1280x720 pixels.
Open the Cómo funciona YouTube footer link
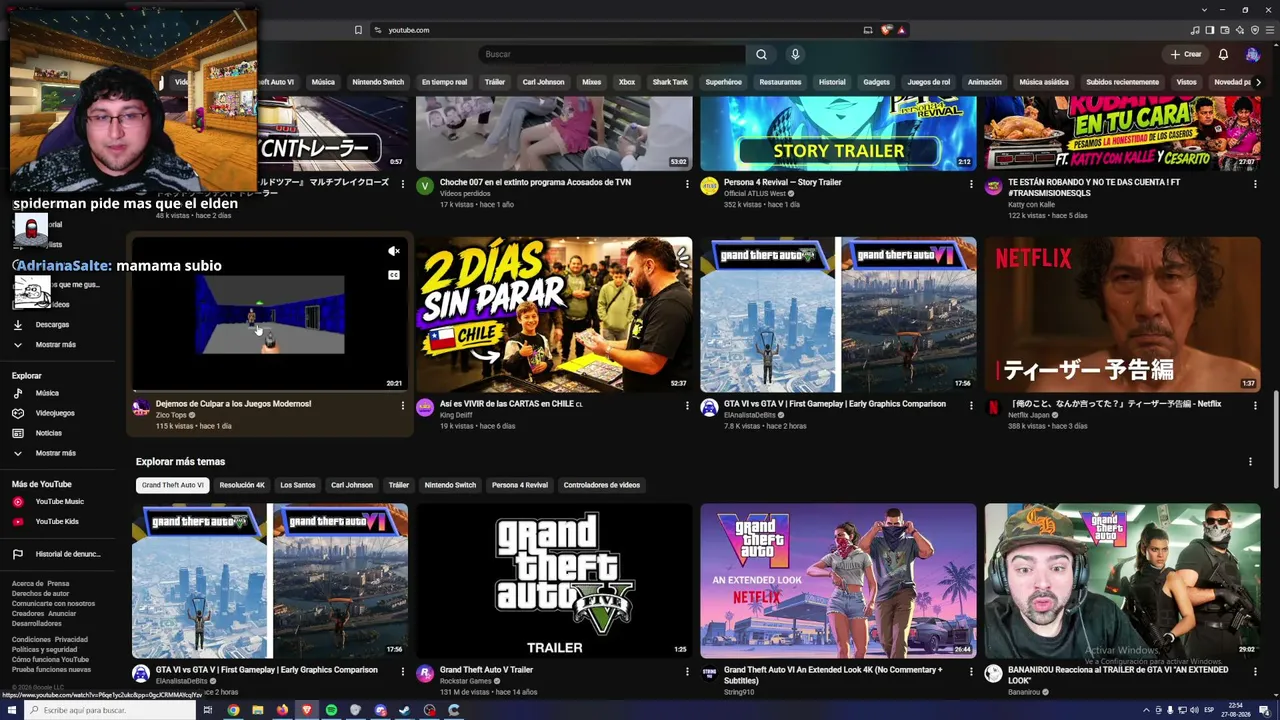(x=51, y=660)
